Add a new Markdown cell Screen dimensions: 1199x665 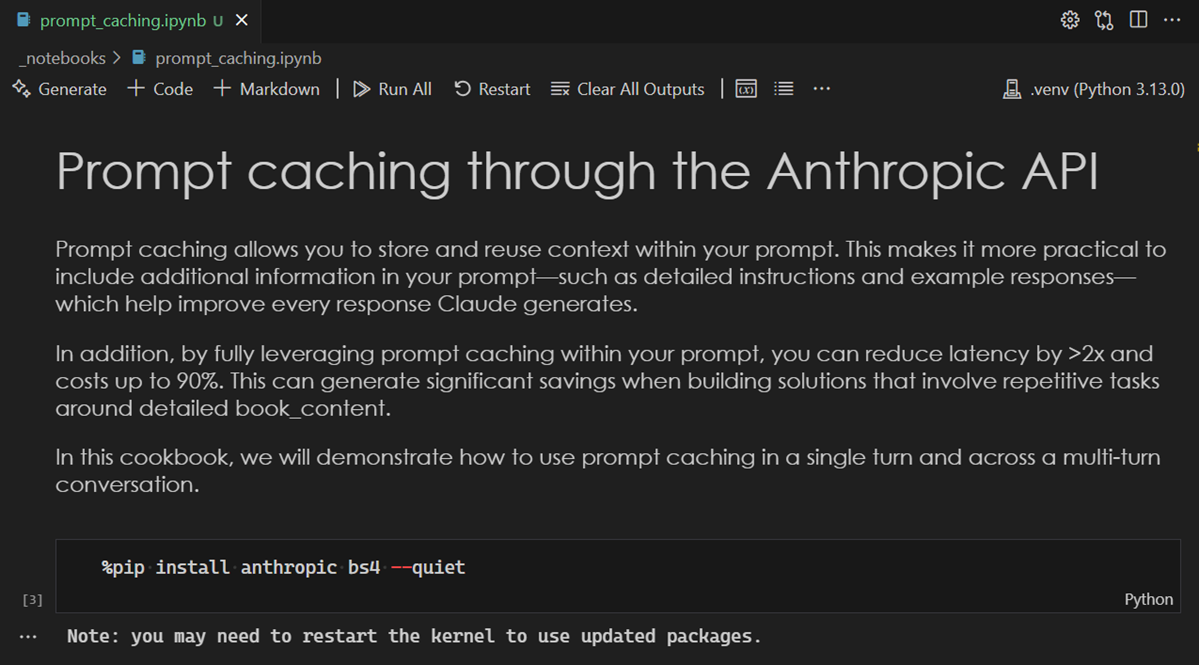[x=266, y=88]
